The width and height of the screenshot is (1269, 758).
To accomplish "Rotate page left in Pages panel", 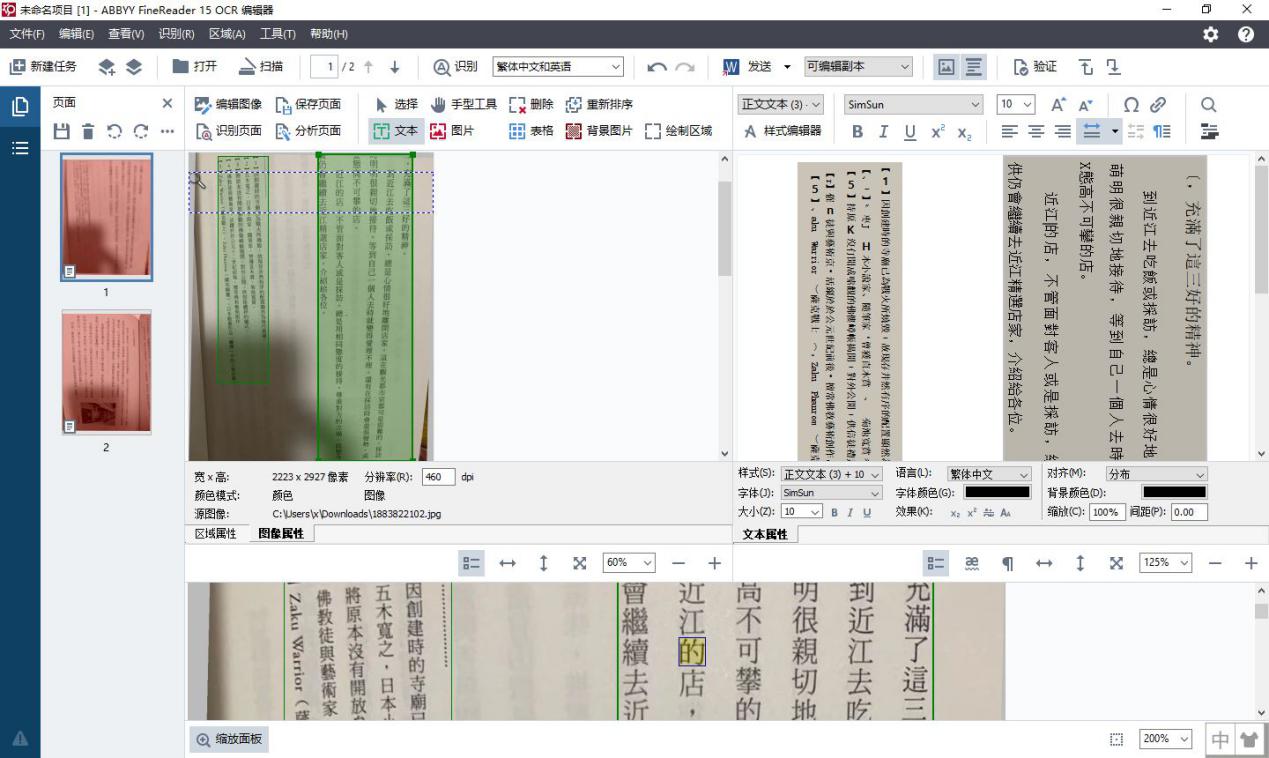I will point(114,131).
